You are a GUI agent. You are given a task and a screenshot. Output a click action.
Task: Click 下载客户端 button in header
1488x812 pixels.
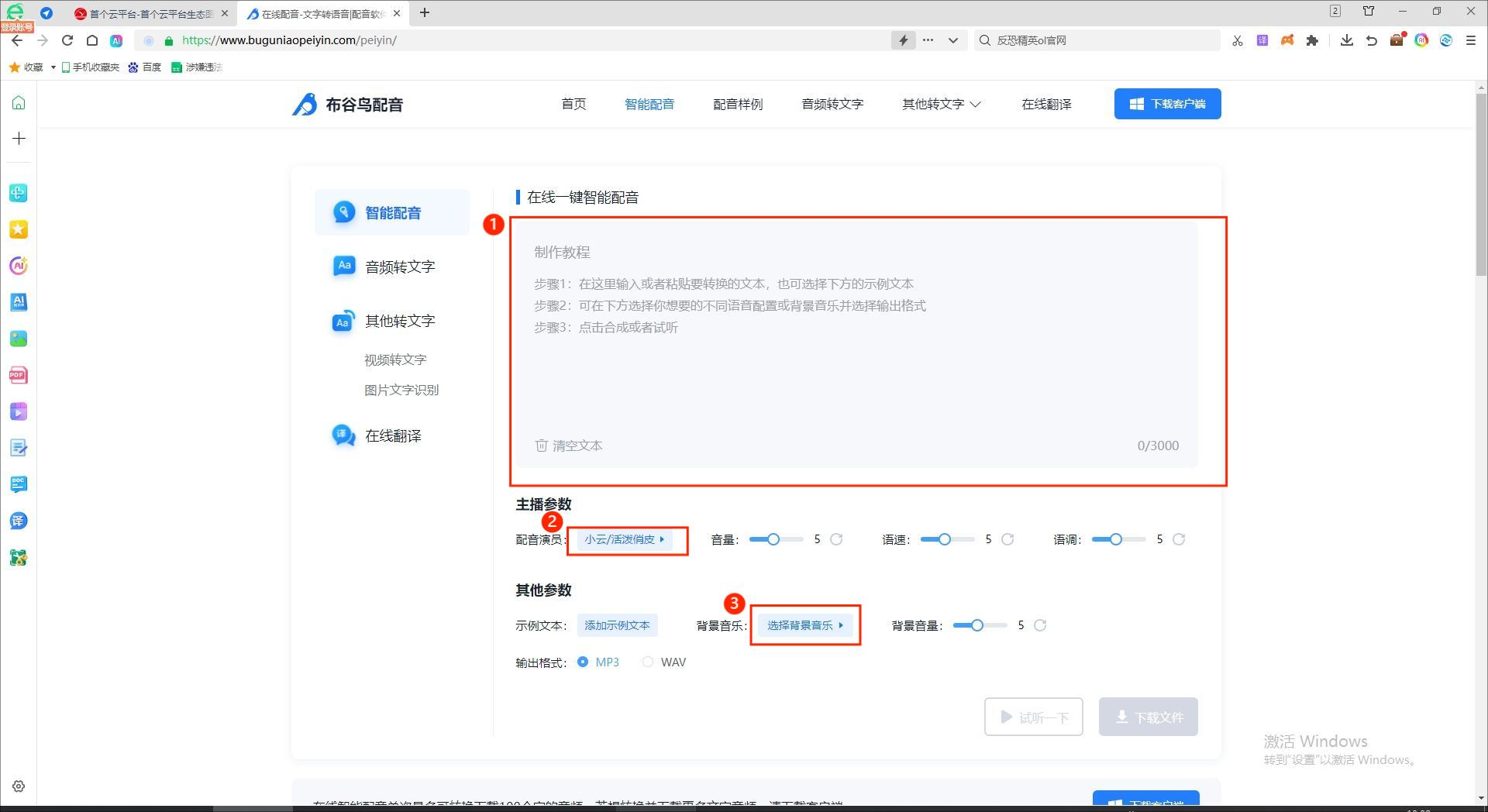point(1167,104)
